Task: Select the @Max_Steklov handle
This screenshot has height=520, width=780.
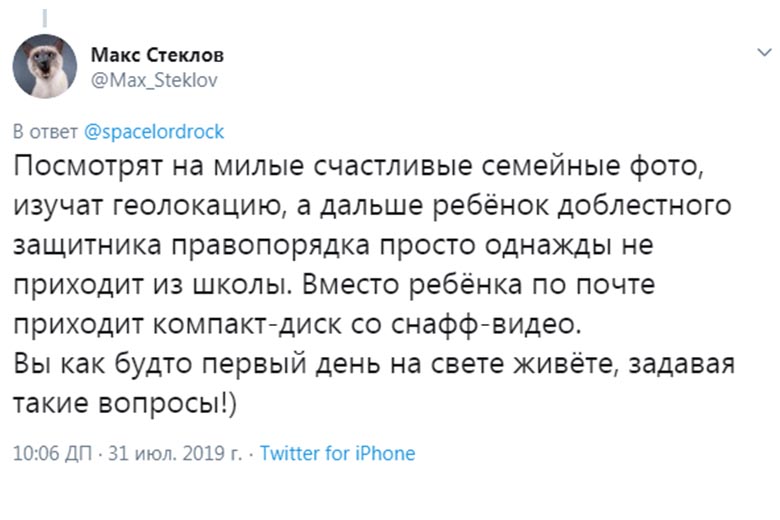Action: click(x=154, y=80)
